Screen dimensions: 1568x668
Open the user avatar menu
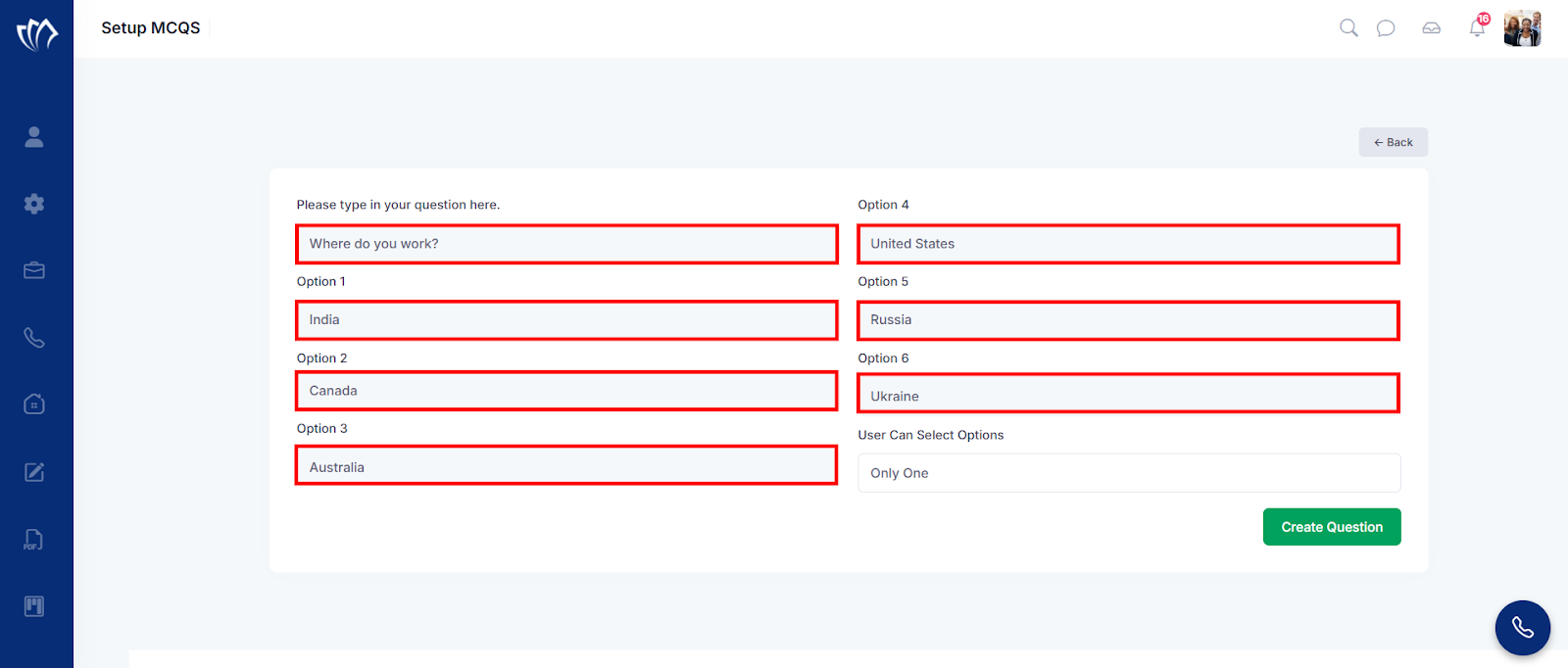tap(1523, 28)
